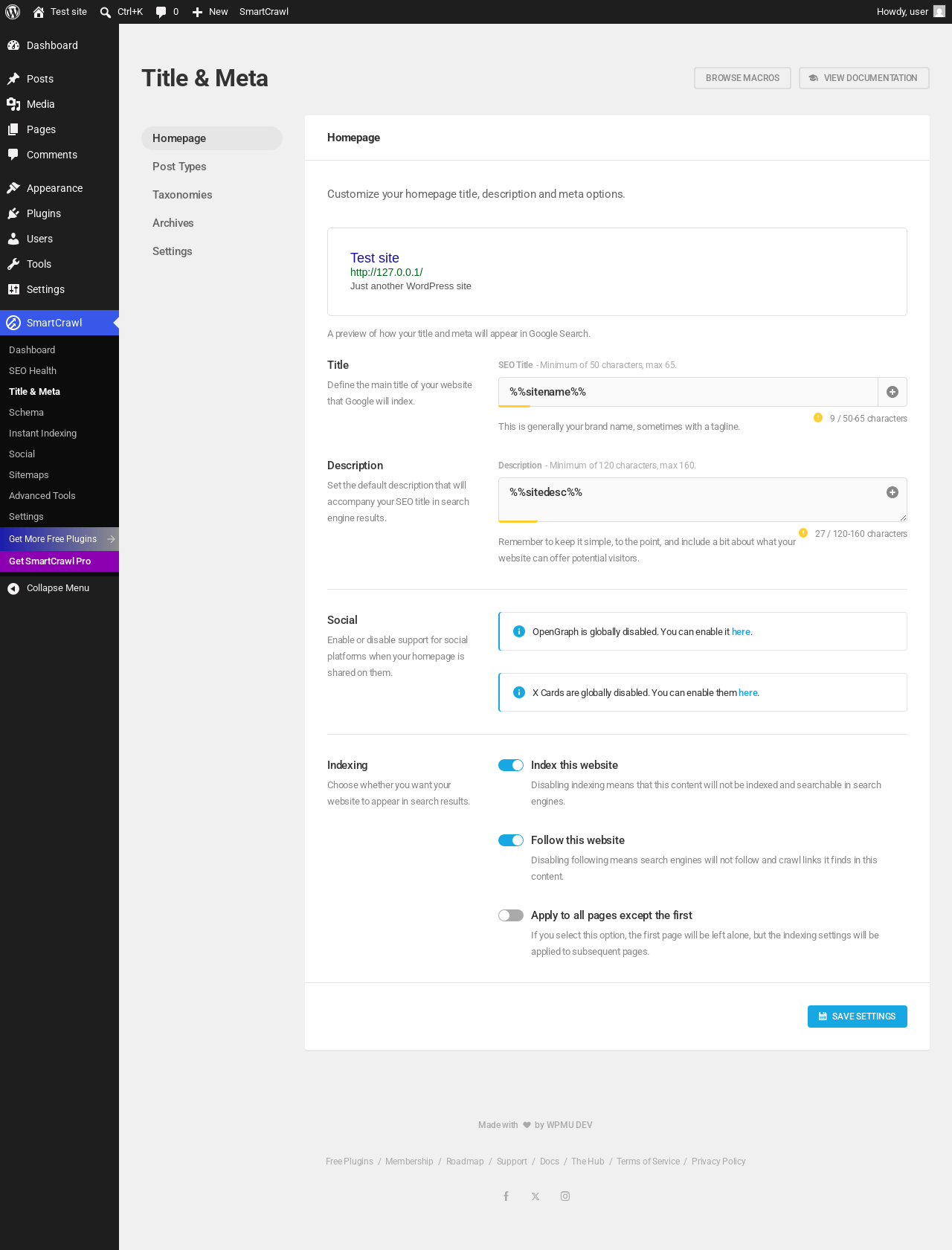
Task: Click the WordPress logo icon
Action: pos(13,12)
